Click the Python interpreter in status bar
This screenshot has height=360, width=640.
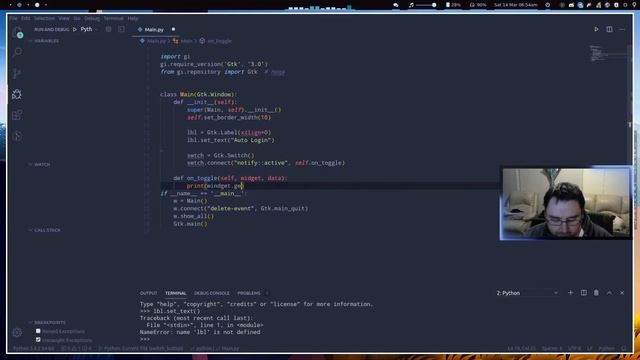point(33,348)
